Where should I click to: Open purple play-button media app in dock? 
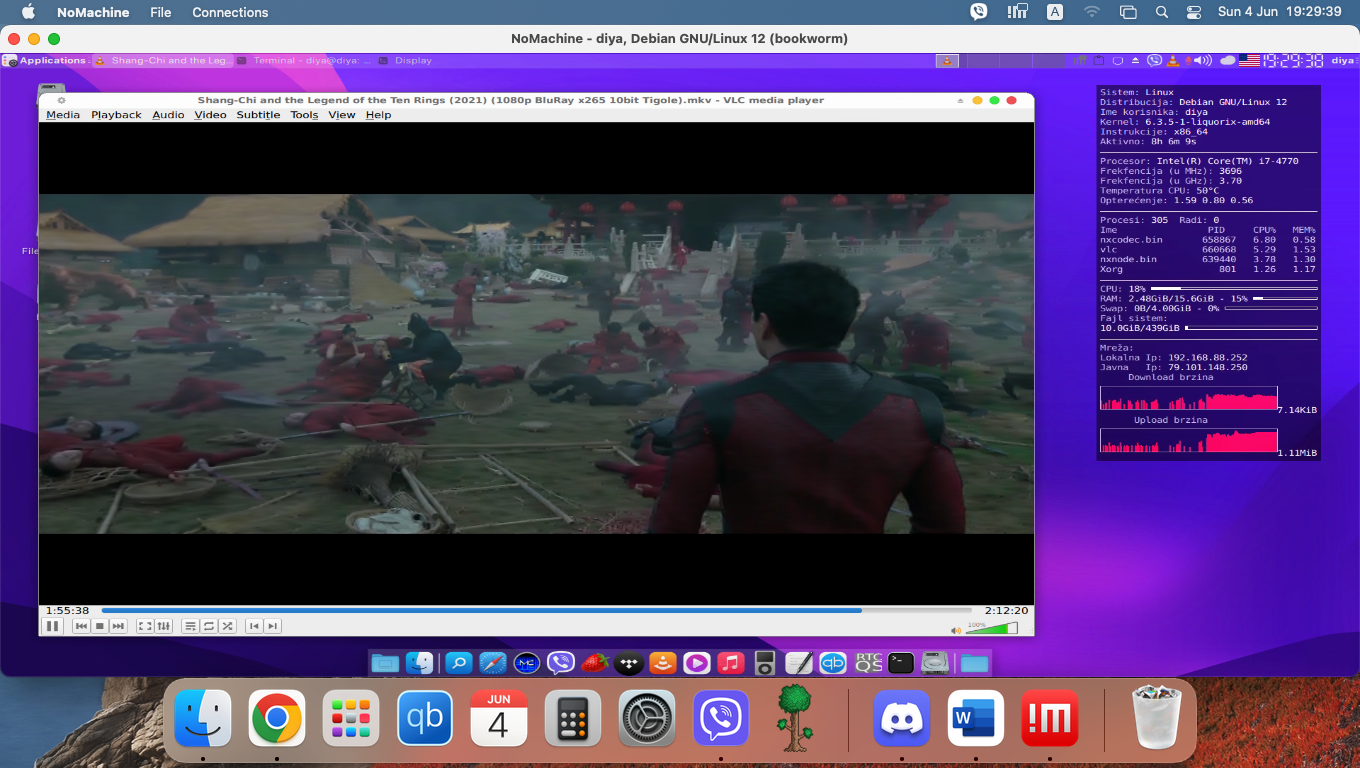(696, 662)
